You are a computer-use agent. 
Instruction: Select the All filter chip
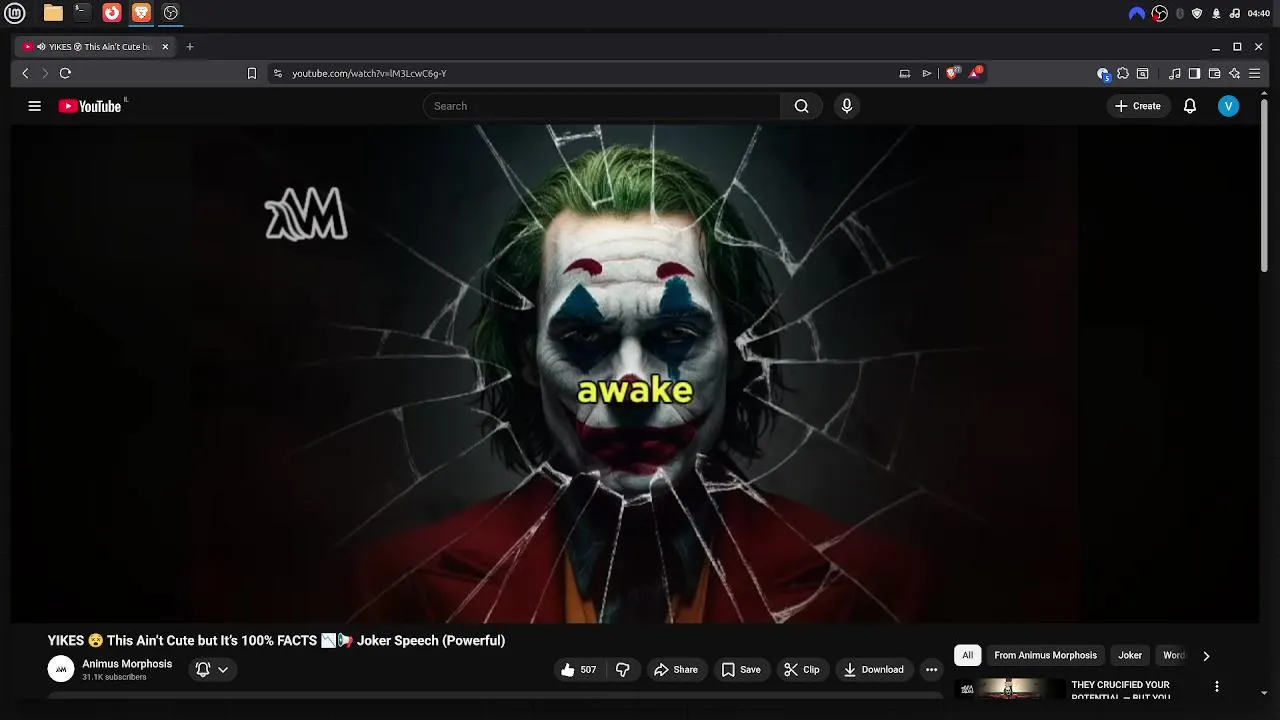967,656
